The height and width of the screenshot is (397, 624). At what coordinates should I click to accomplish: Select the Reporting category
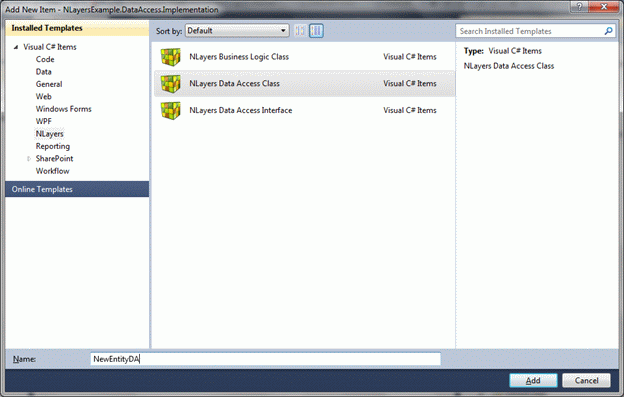click(53, 146)
